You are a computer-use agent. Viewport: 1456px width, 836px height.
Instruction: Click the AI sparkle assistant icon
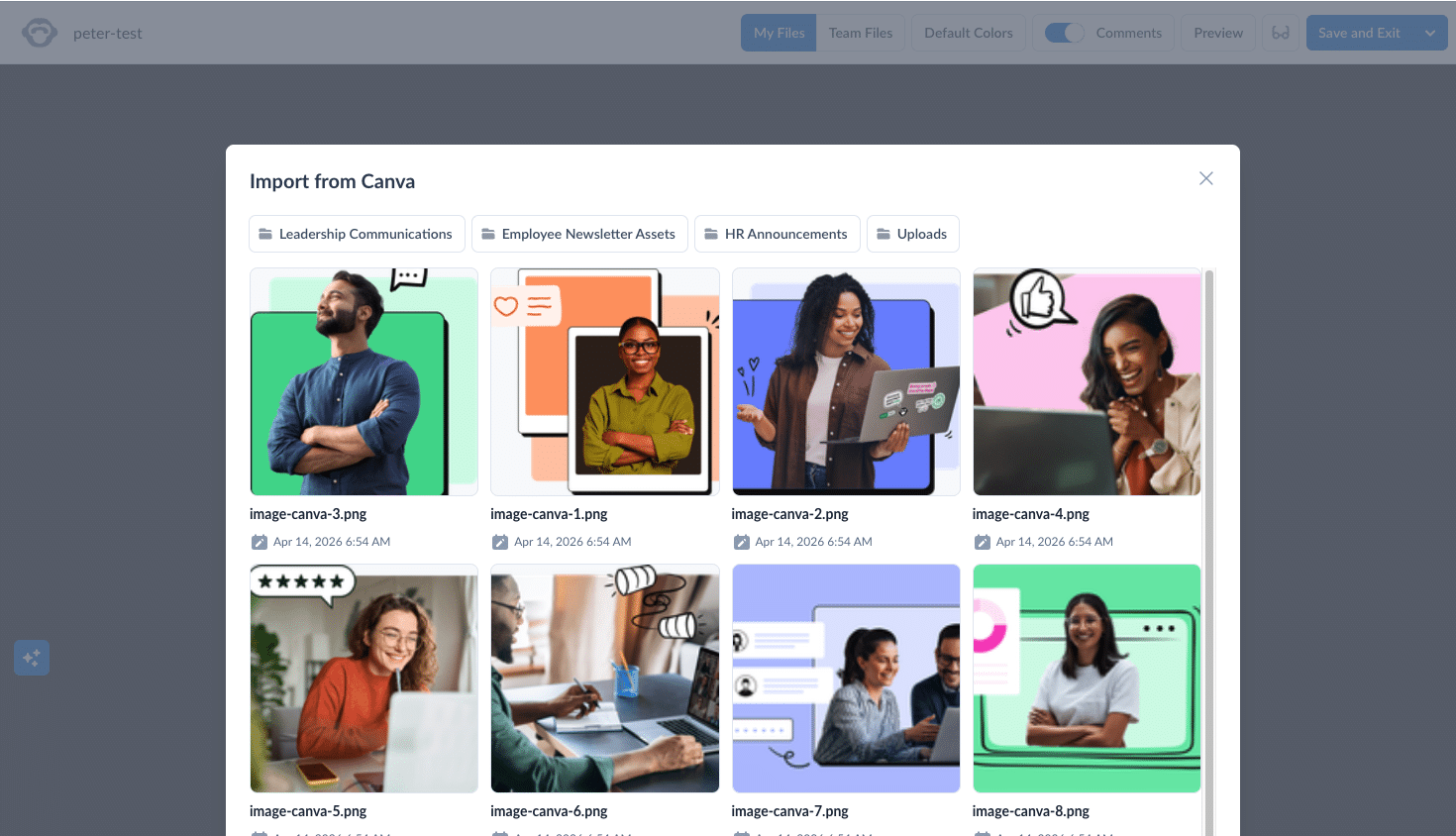pos(32,658)
